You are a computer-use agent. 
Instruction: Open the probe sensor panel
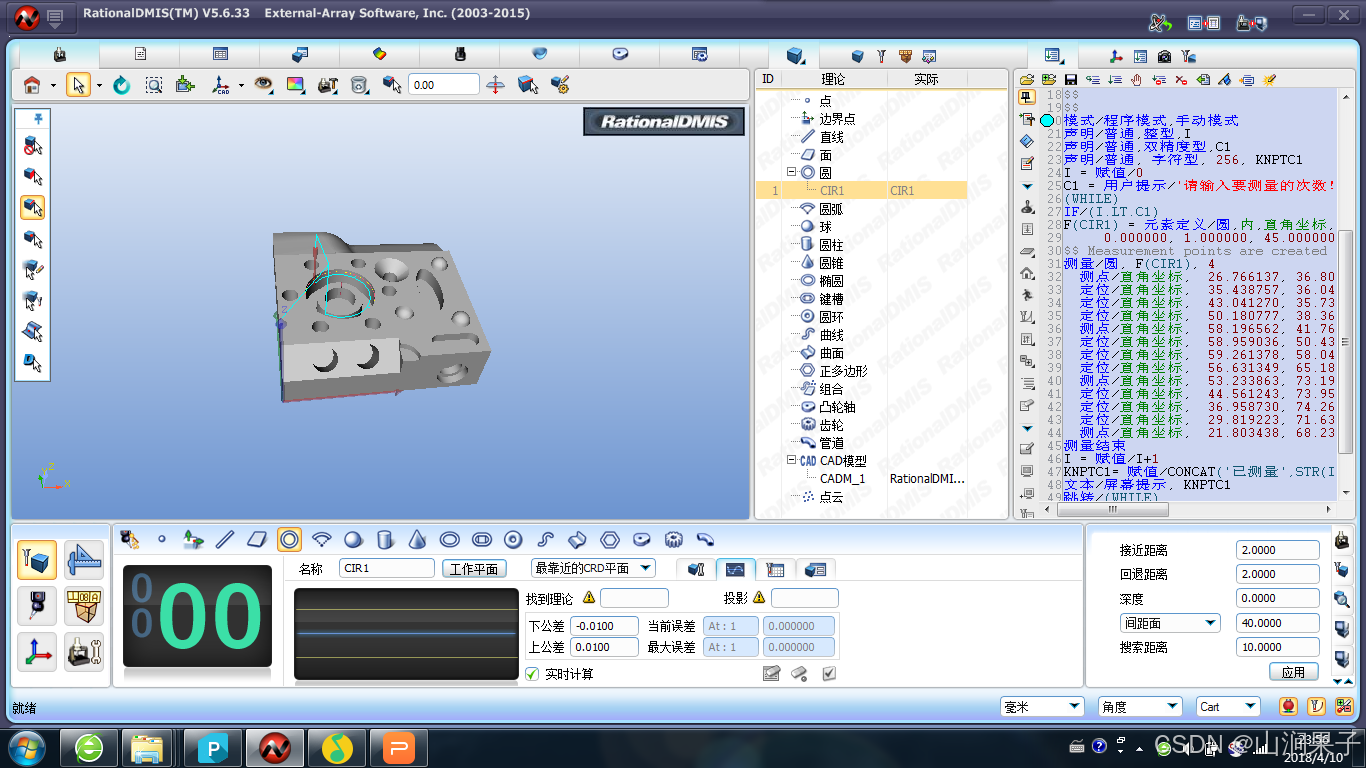(38, 606)
